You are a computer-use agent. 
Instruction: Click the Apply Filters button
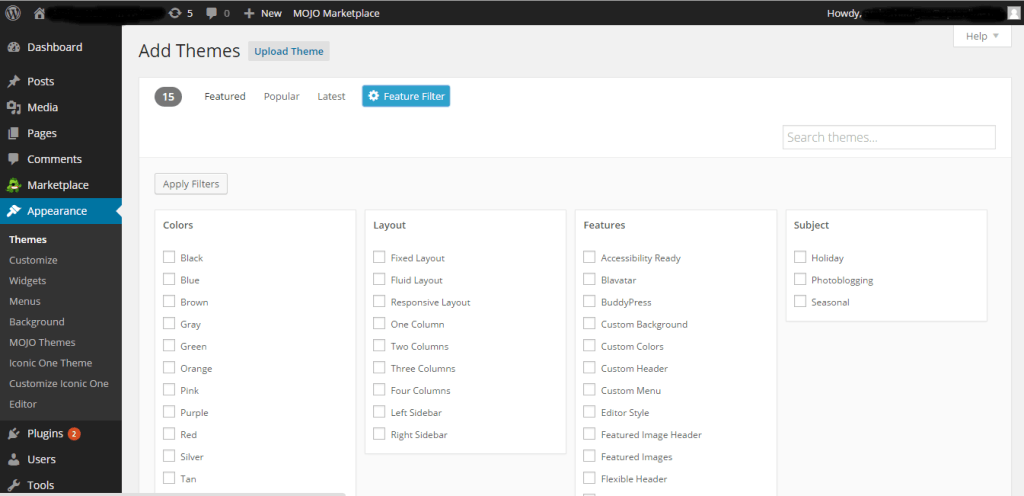[x=191, y=184]
